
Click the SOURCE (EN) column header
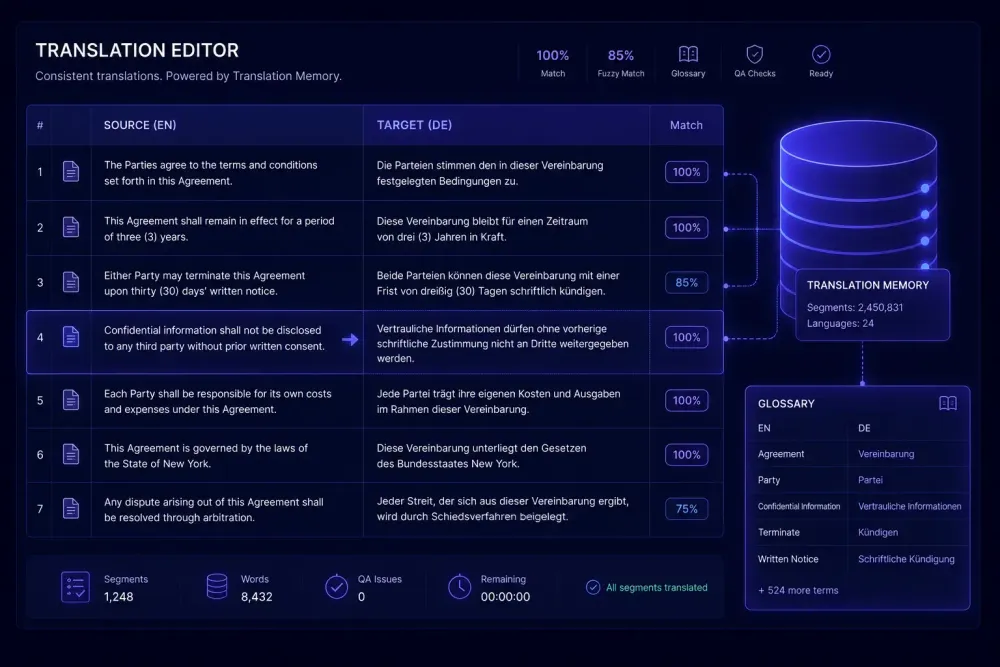click(140, 125)
